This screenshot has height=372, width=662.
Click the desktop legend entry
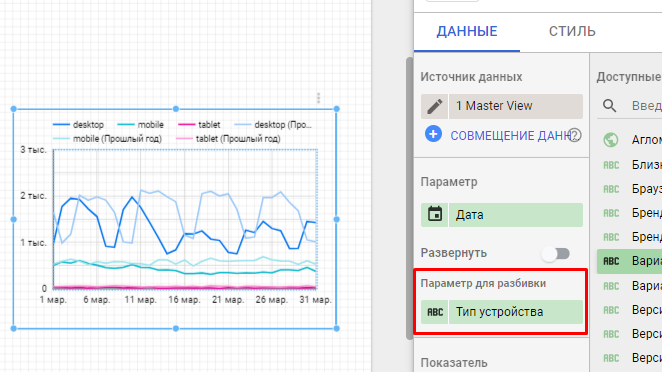78,125
